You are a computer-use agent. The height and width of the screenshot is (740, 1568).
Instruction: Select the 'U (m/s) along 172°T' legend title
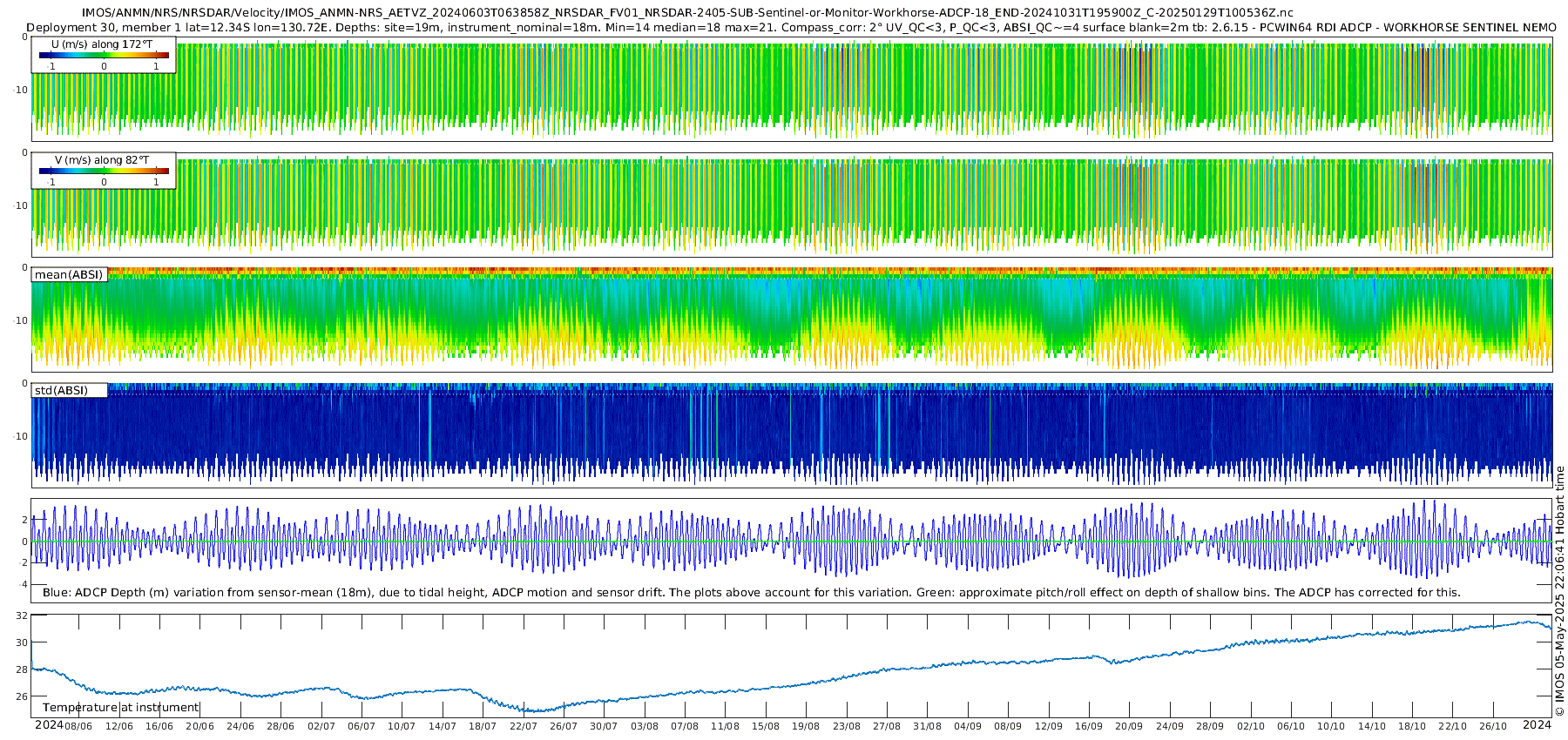(x=102, y=44)
